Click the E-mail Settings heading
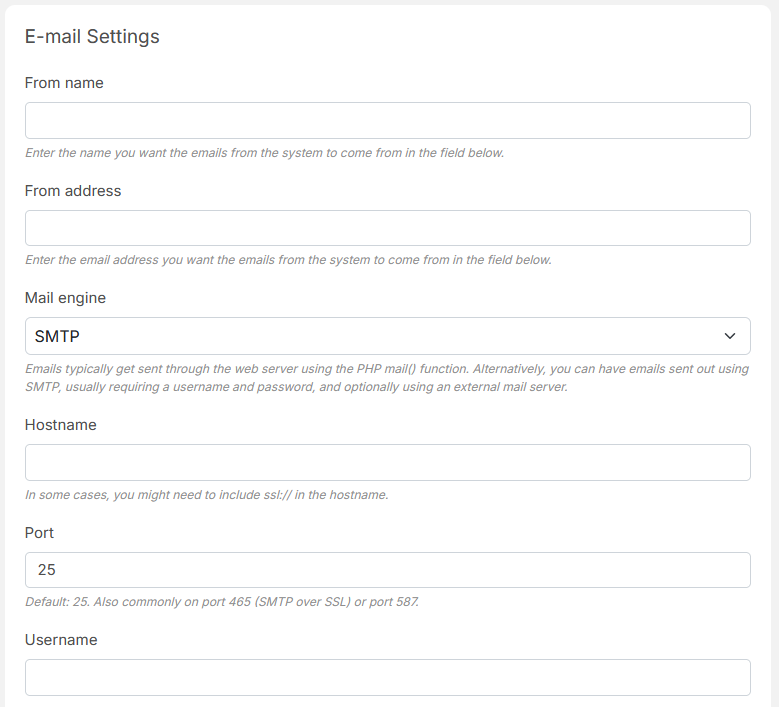Screen dimensions: 779x707 pyautogui.click(x=92, y=37)
